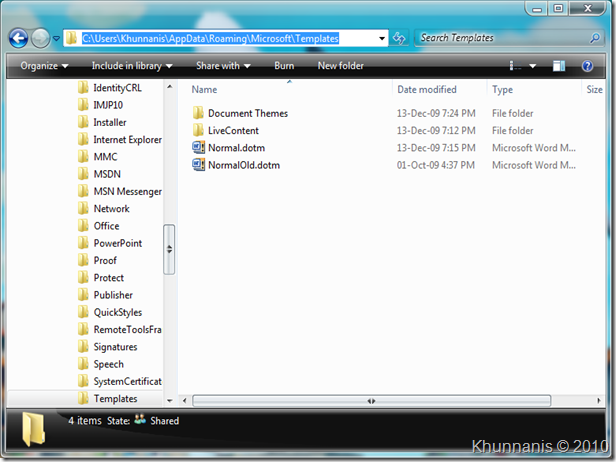The image size is (616, 462).
Task: Toggle the preview pane icon
Action: coord(559,66)
